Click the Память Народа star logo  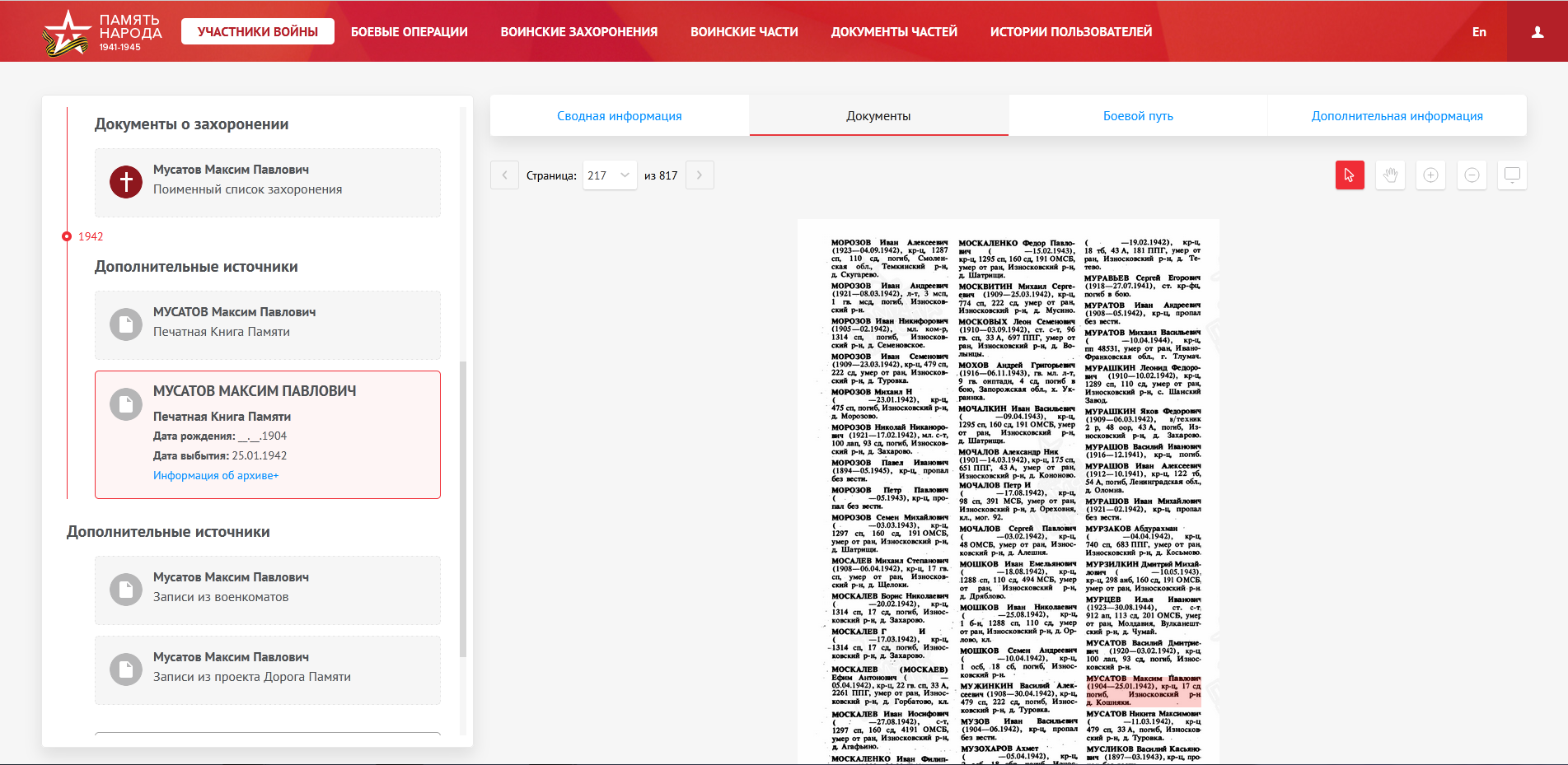66,33
